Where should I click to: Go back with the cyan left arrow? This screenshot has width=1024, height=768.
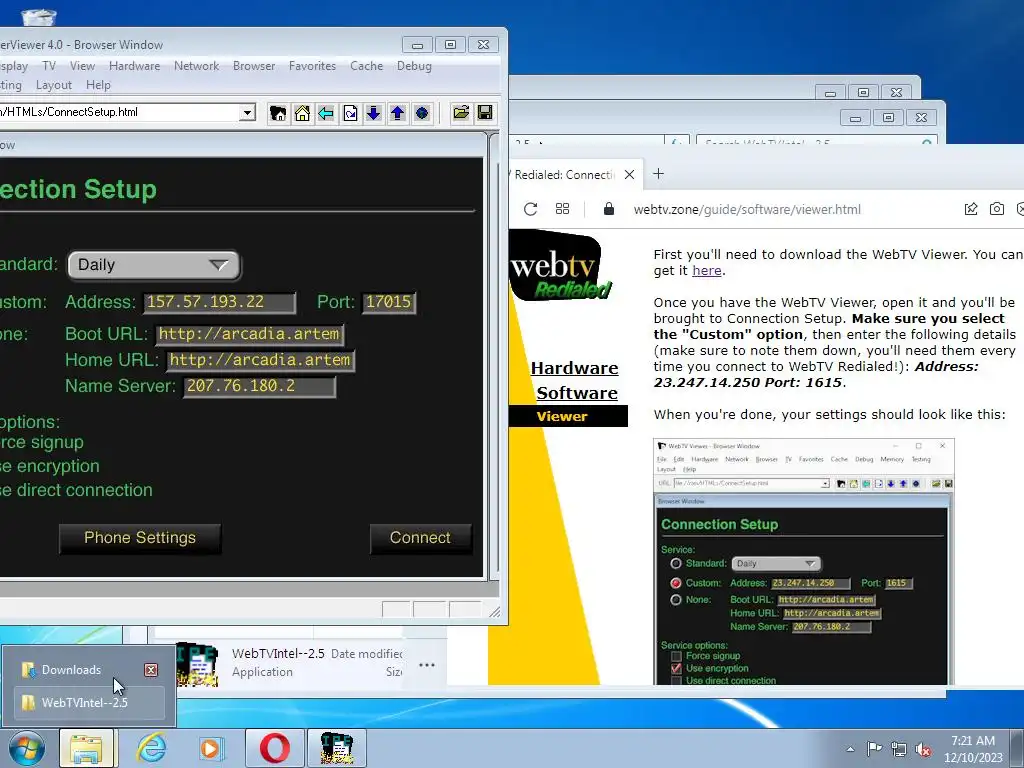point(326,113)
